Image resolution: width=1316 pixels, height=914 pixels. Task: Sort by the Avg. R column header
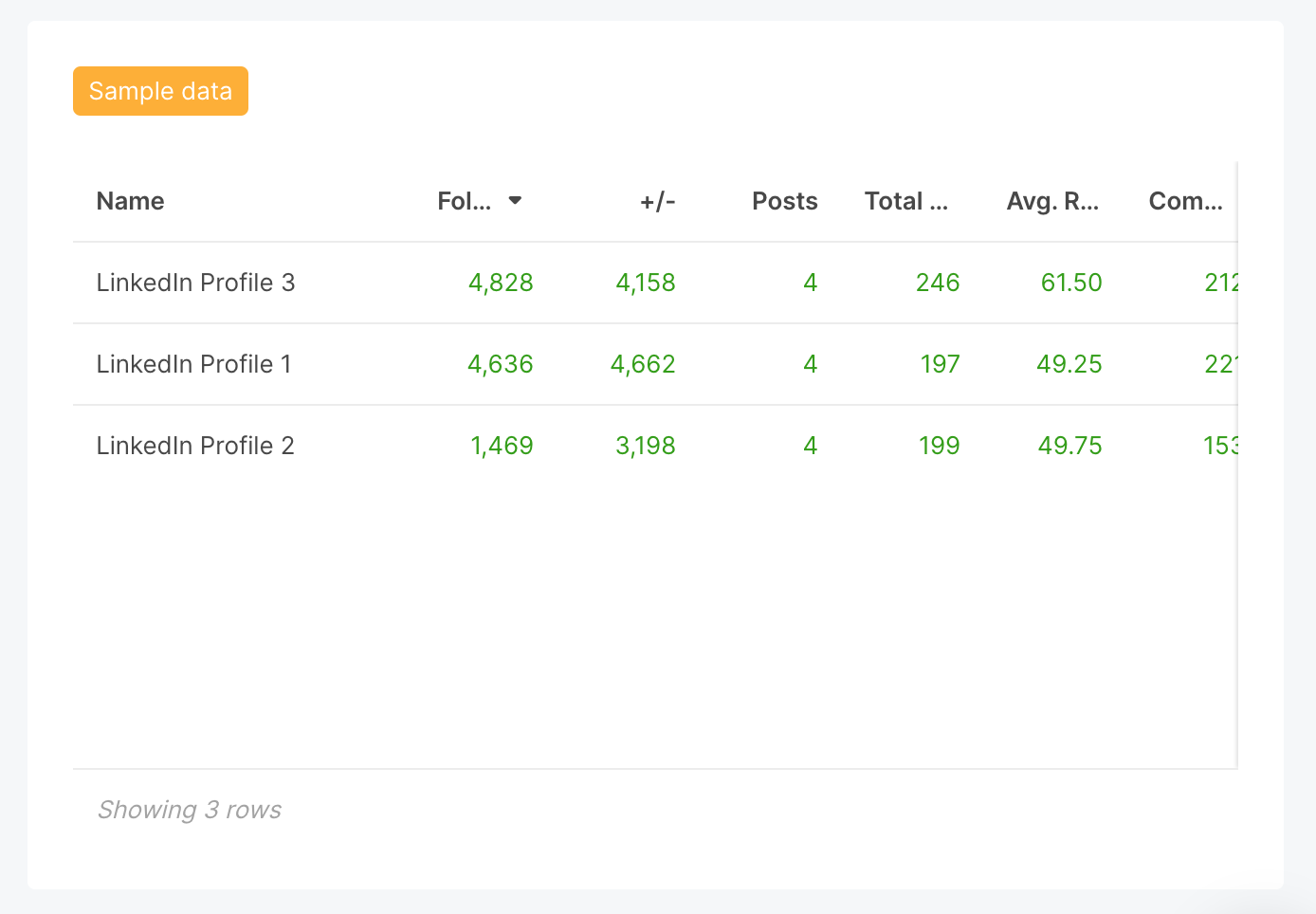click(x=1053, y=200)
